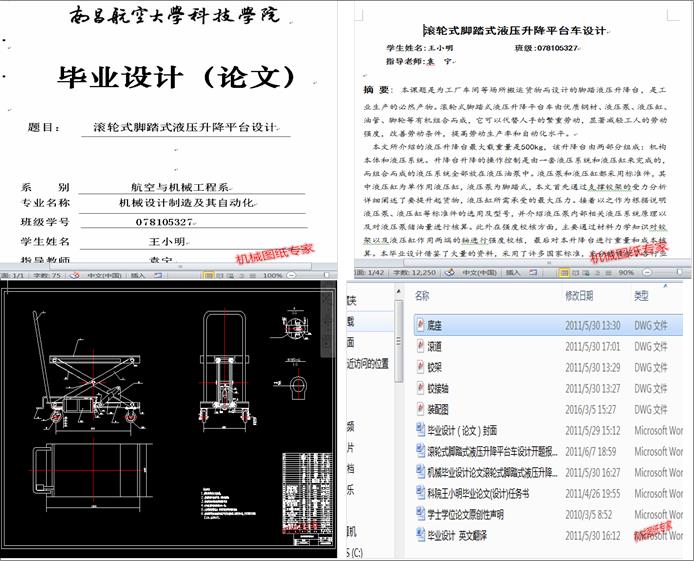Click page count 1/42 in abstract document status bar
This screenshot has width=694, height=561.
(370, 273)
